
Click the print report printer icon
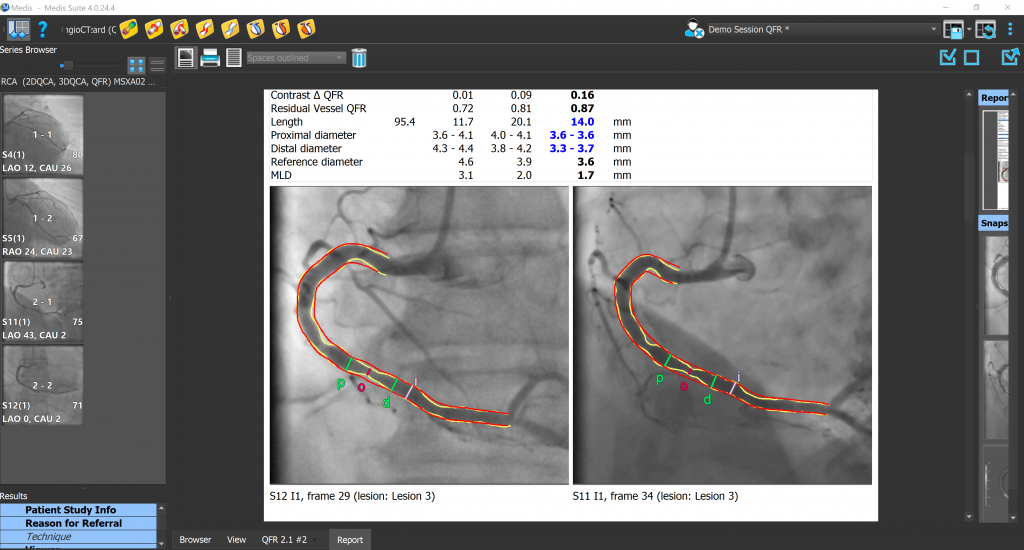tap(210, 58)
